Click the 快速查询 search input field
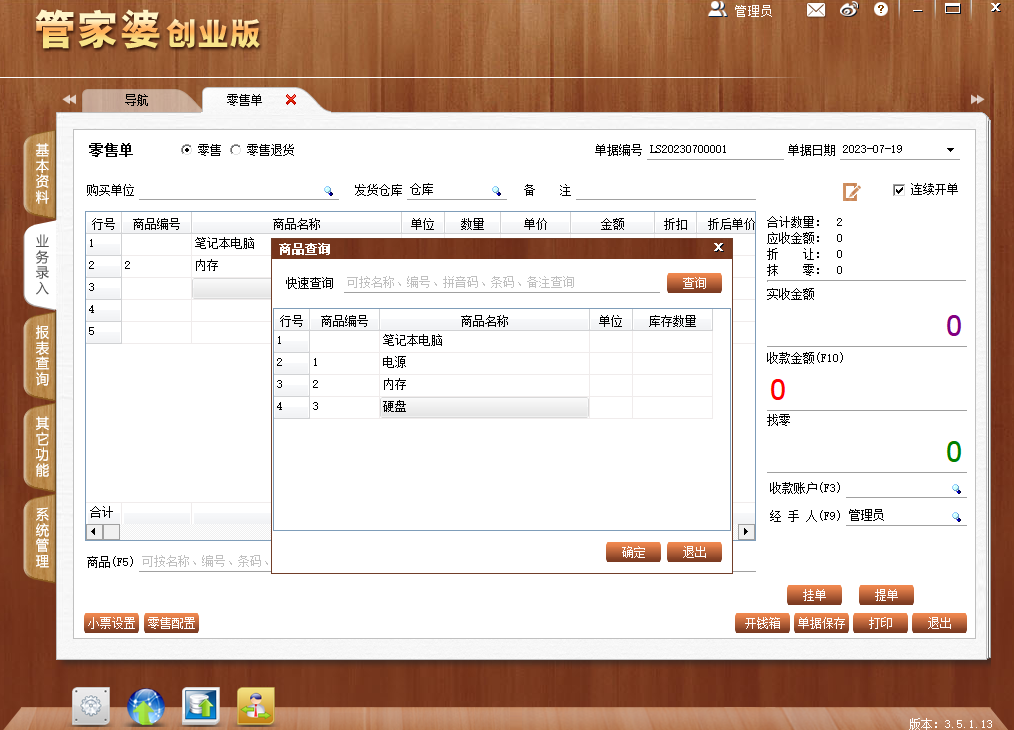Viewport: 1014px width, 730px height. click(x=501, y=283)
